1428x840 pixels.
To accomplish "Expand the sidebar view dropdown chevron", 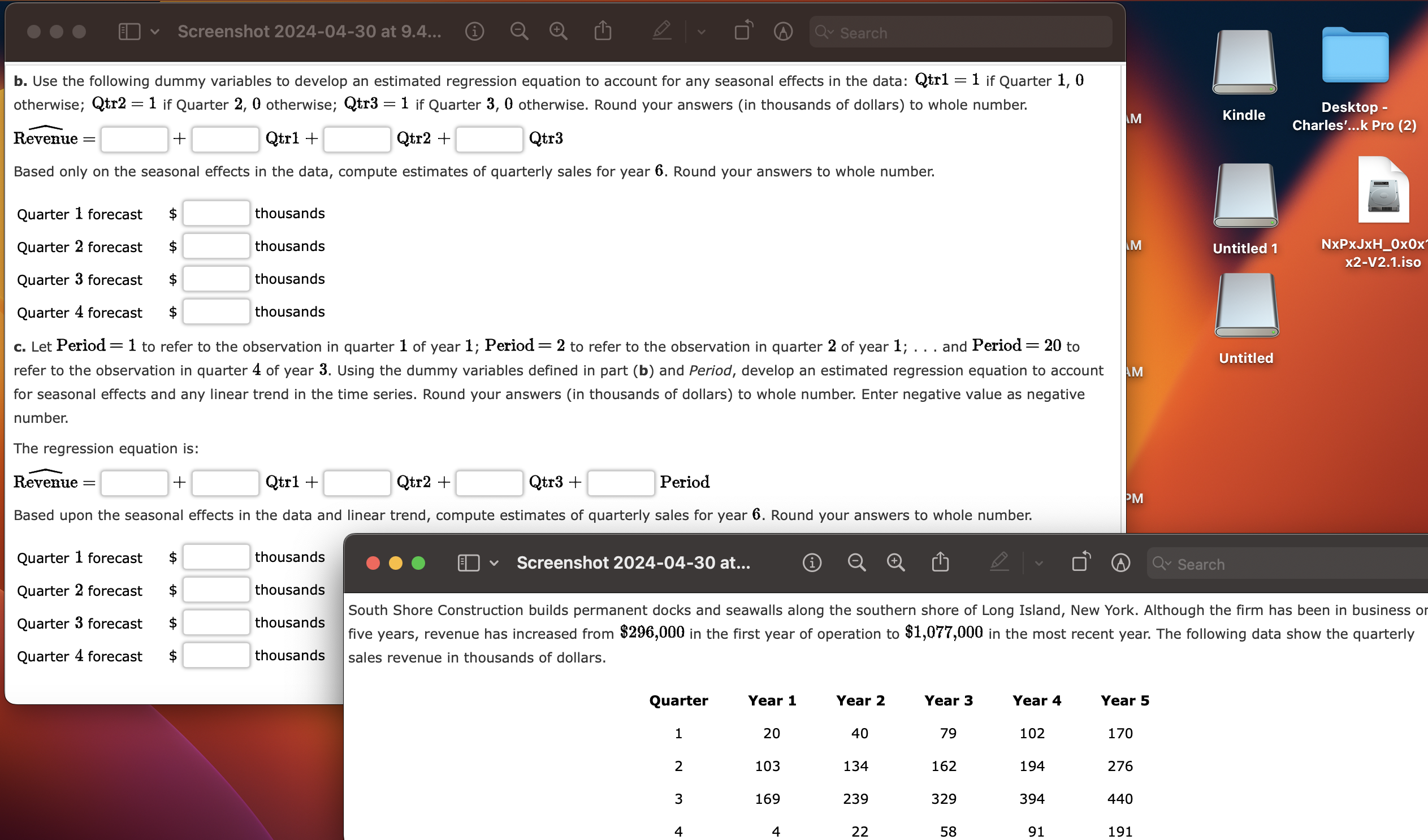I will tap(154, 32).
